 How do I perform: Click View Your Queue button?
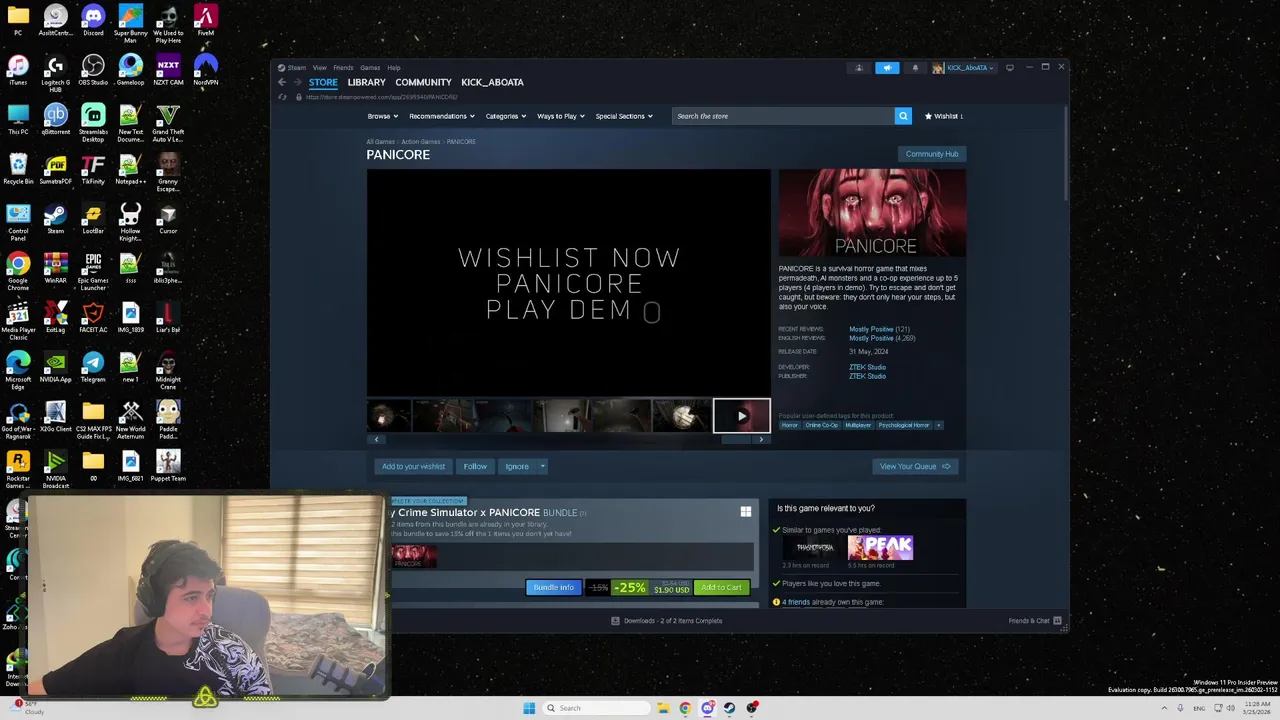(915, 466)
